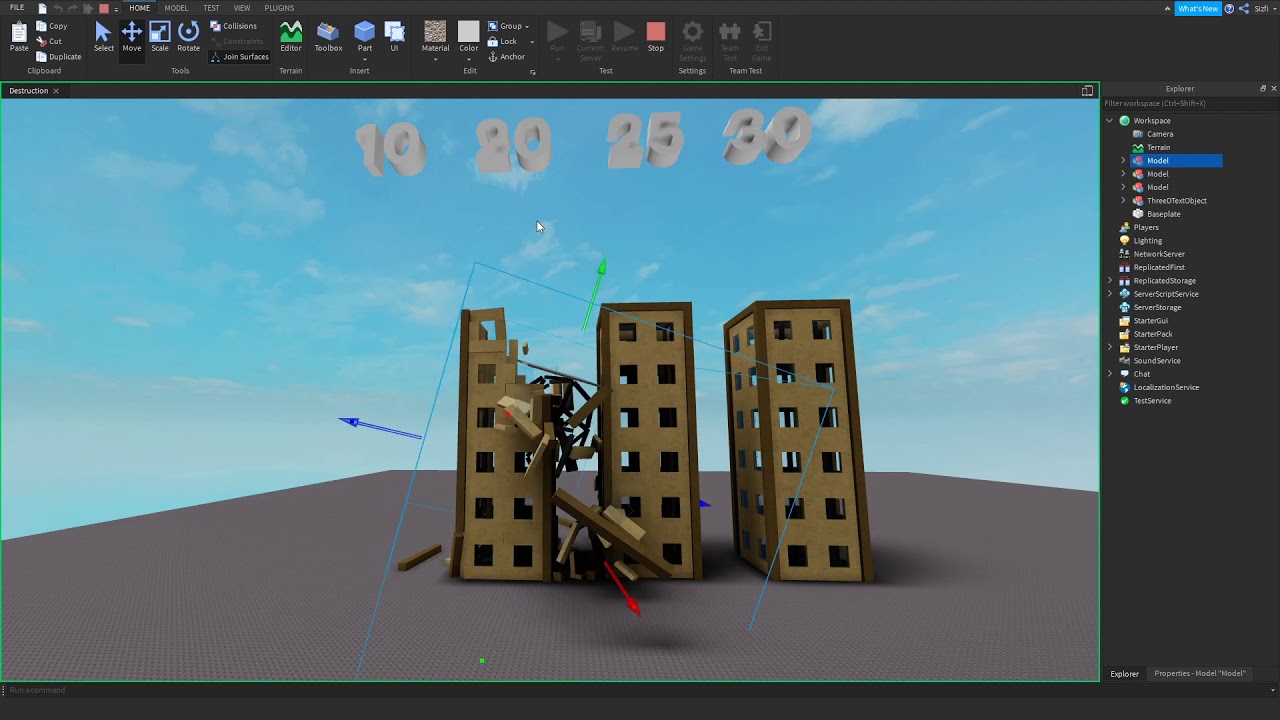
Task: Open the Properties - Model tab
Action: click(1200, 673)
